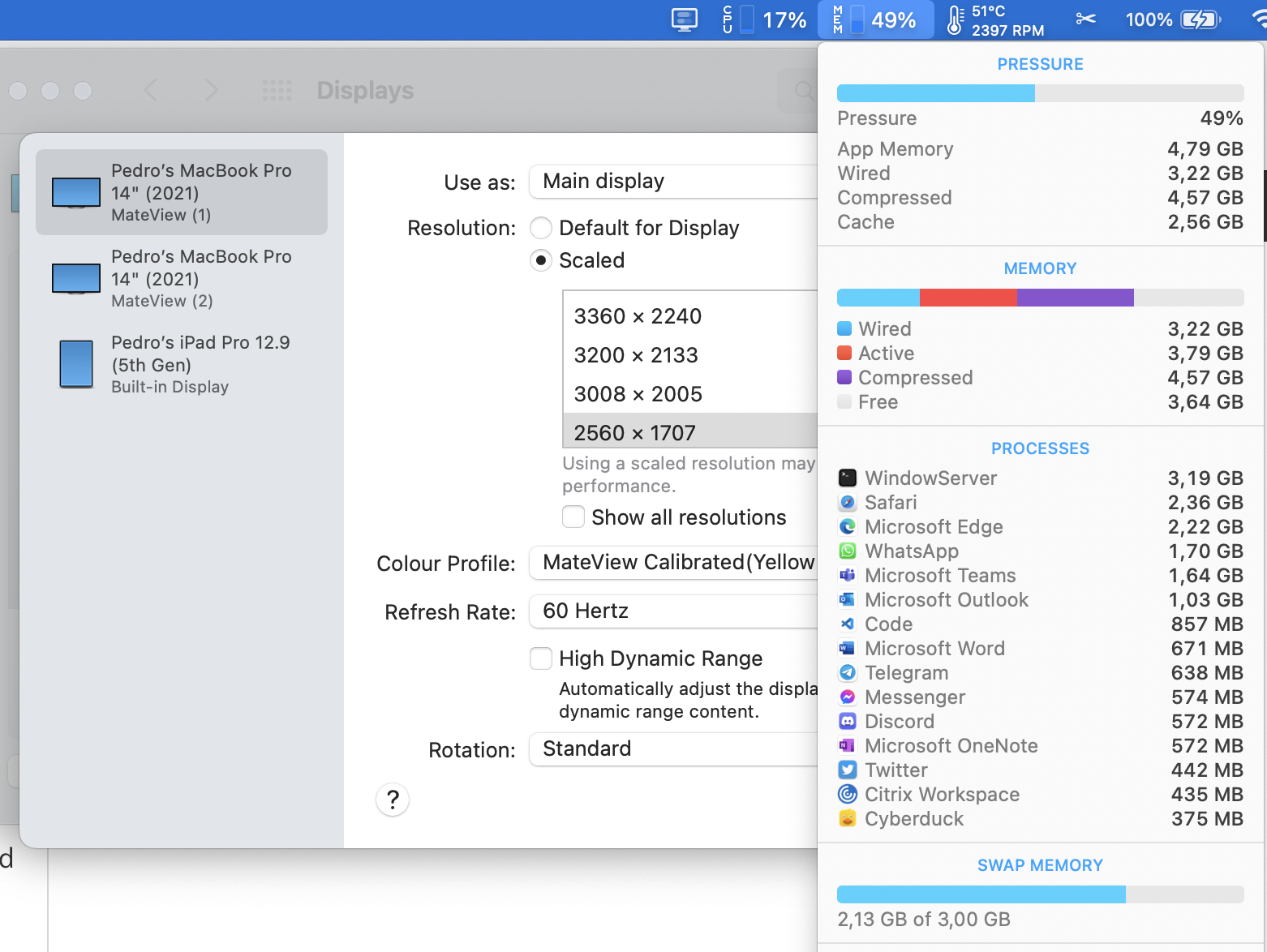Open the Use as dropdown
Image resolution: width=1267 pixels, height=952 pixels.
pos(673,182)
